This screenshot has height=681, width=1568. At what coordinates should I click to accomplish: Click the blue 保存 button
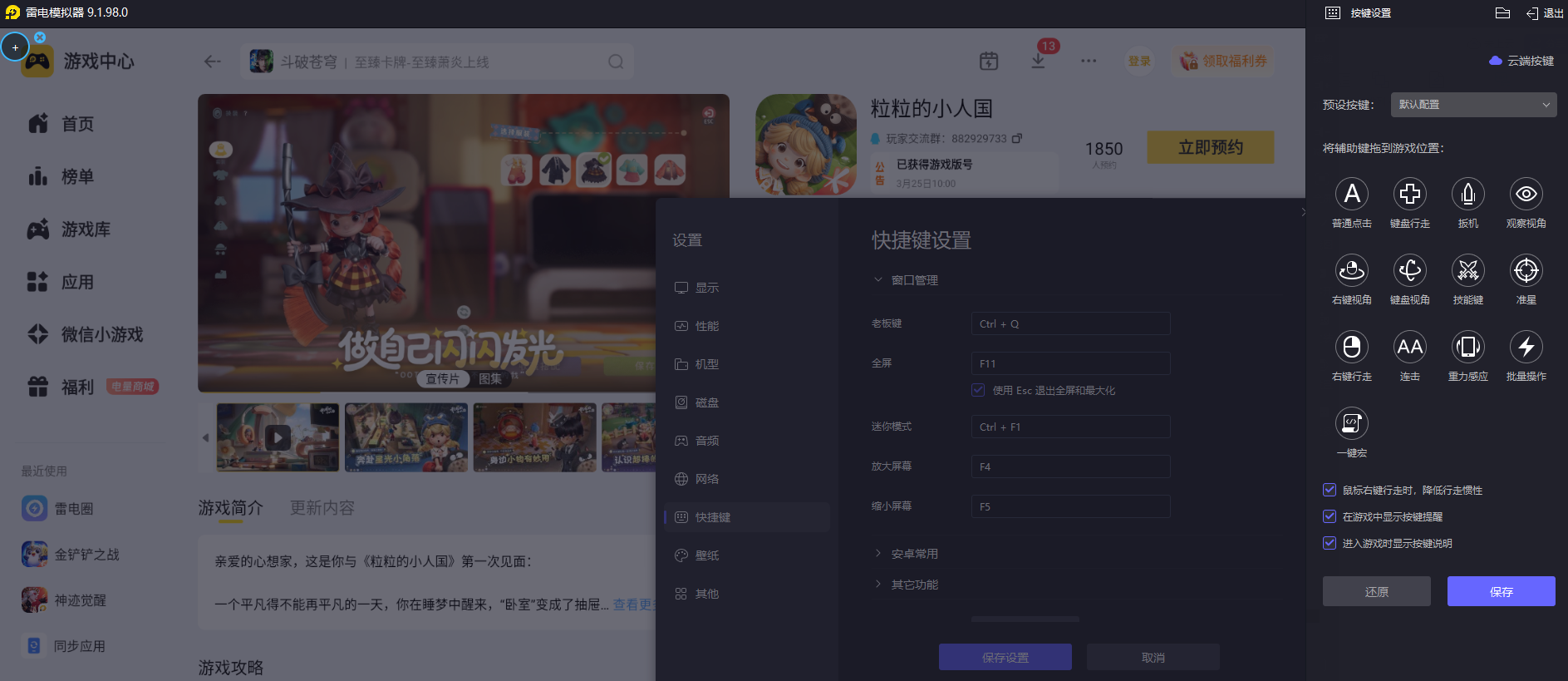tap(1501, 591)
